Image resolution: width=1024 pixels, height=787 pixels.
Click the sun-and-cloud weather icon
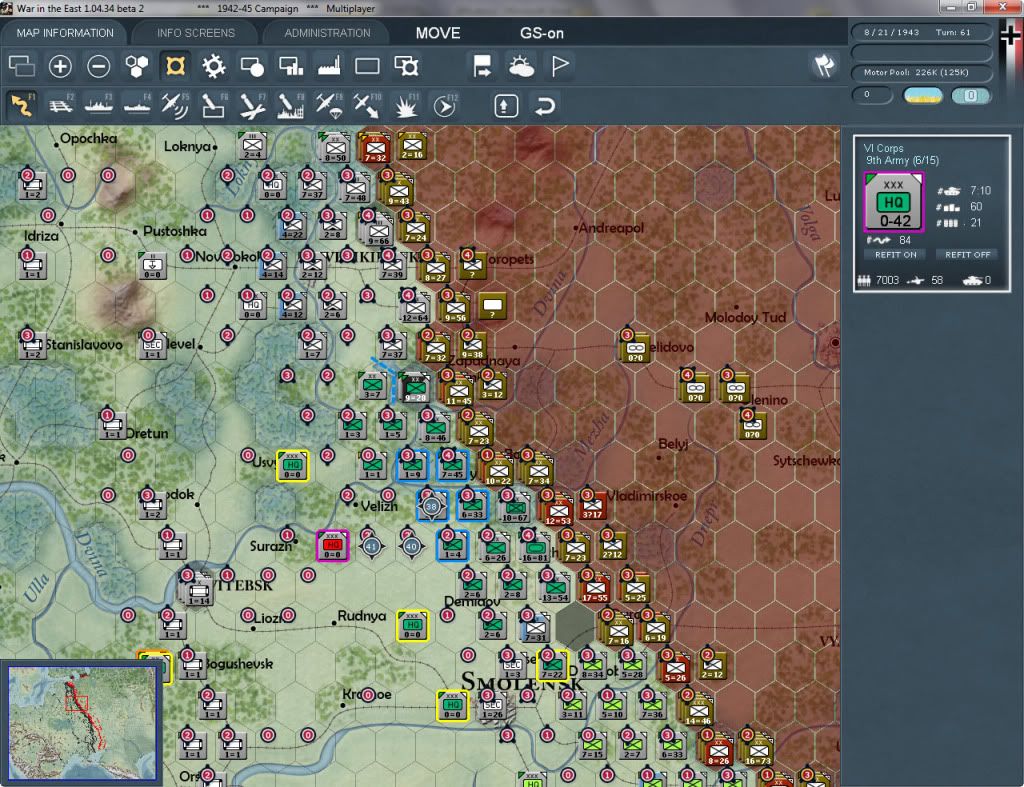(521, 66)
